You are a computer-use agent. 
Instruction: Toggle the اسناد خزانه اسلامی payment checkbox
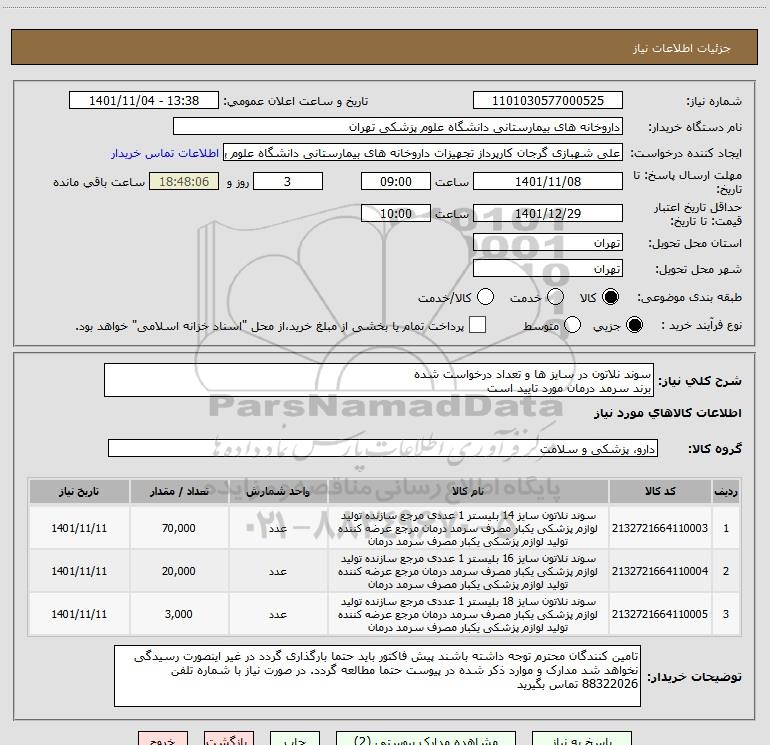tap(477, 325)
